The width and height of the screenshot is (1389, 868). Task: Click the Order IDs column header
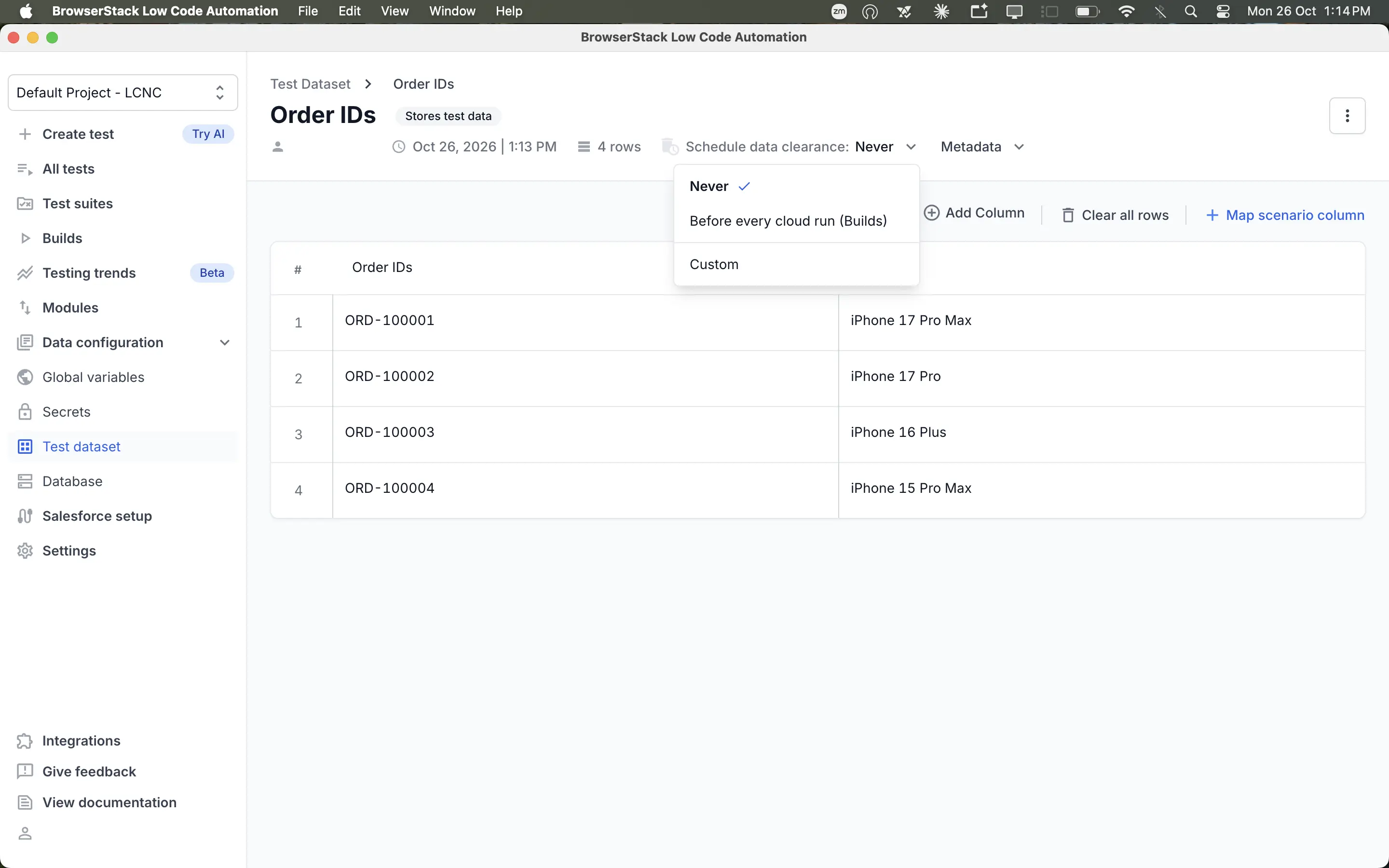tap(381, 268)
